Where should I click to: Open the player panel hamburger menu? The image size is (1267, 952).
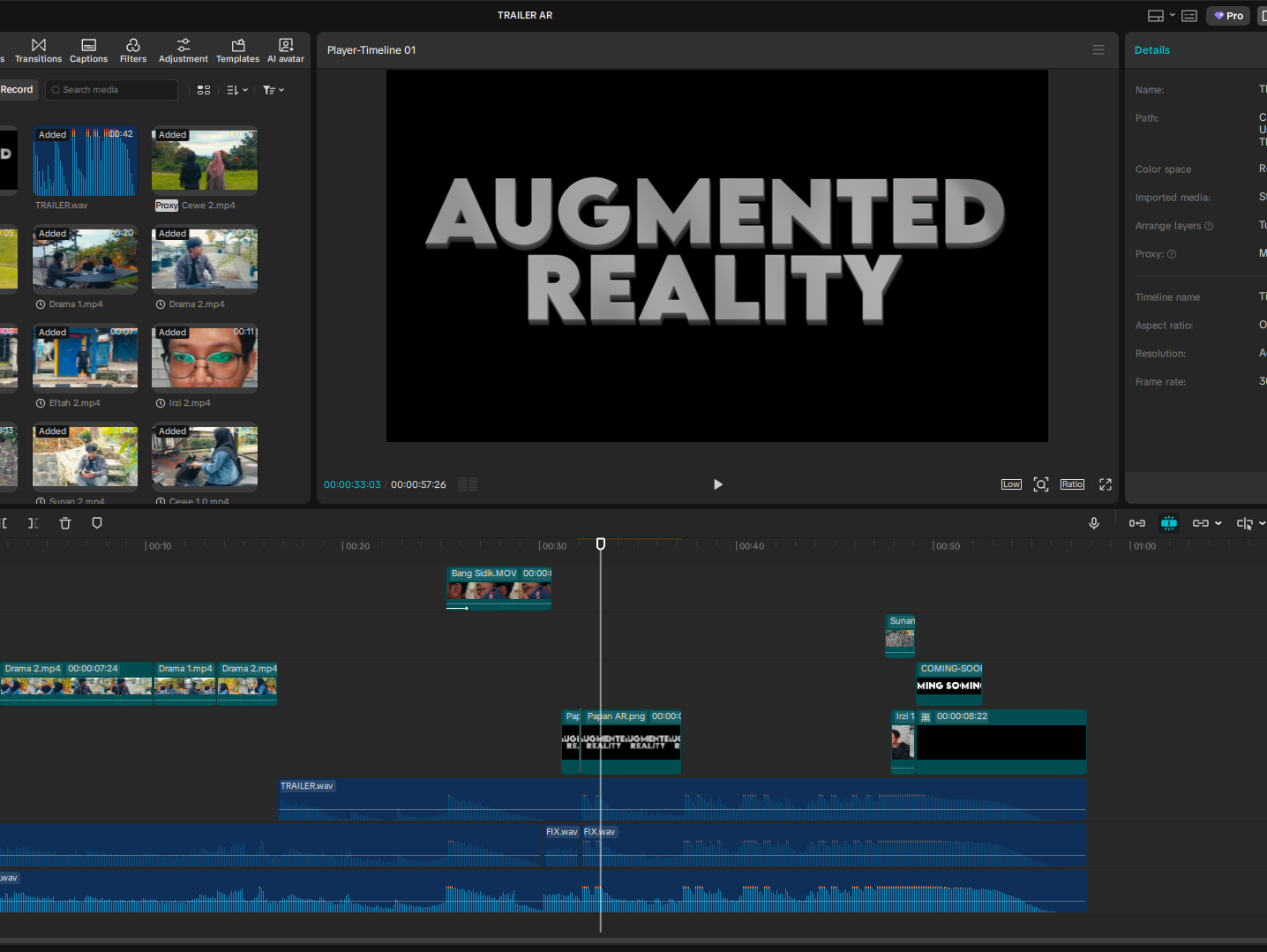coord(1098,50)
